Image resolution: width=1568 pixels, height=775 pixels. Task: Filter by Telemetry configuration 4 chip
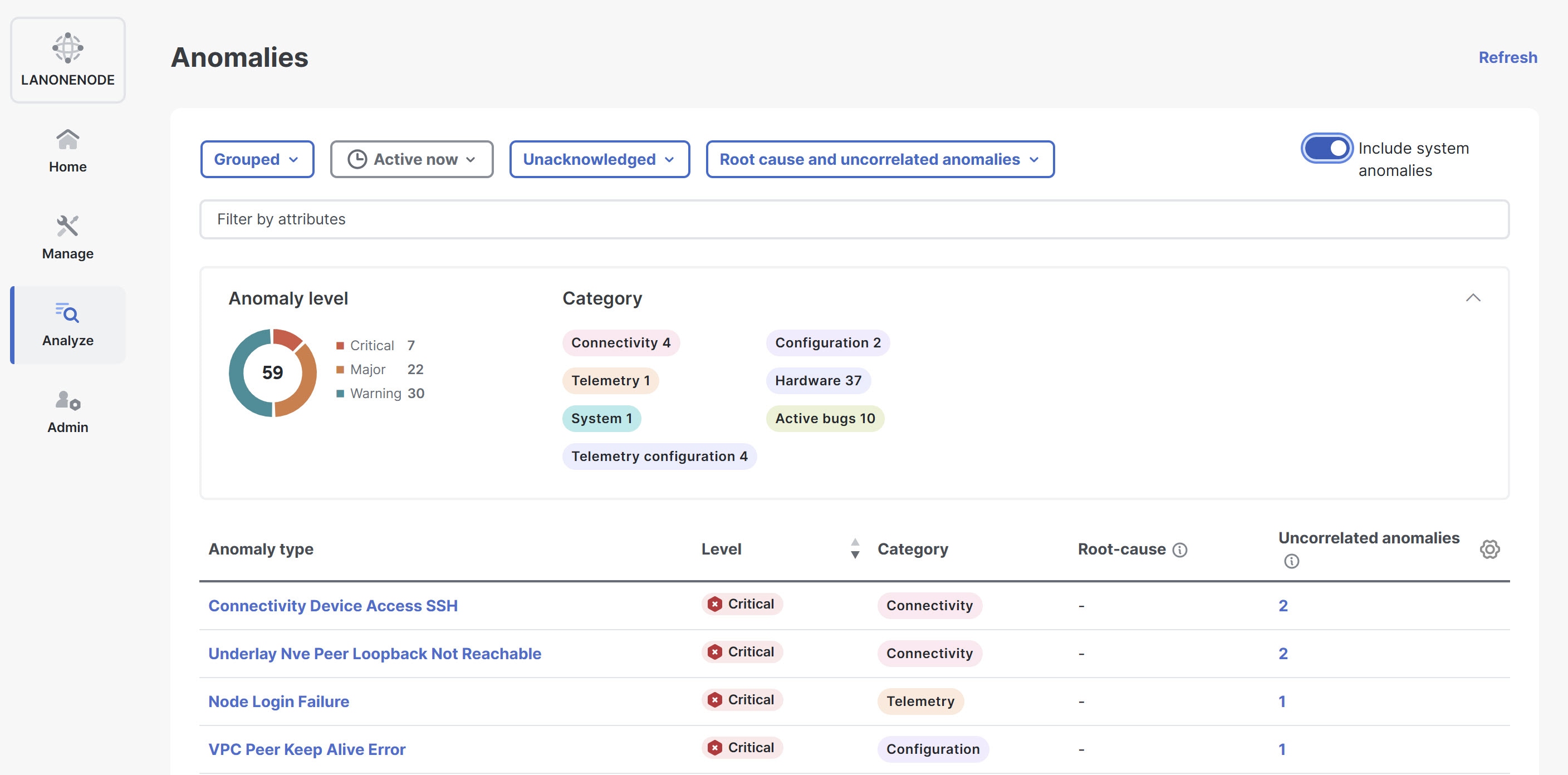[659, 456]
